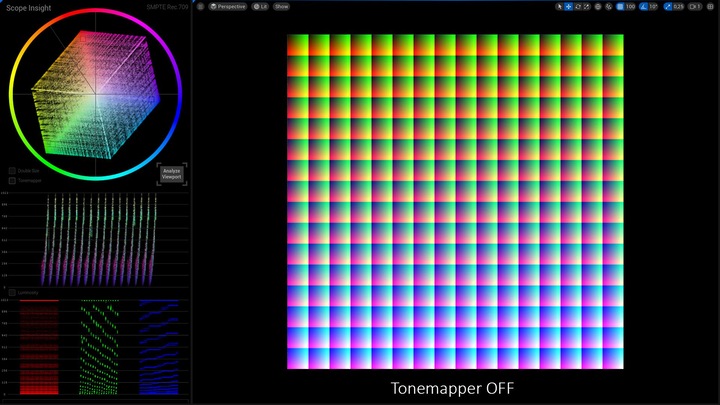Select the cursor select mode icon
This screenshot has width=720, height=405.
[559, 6]
